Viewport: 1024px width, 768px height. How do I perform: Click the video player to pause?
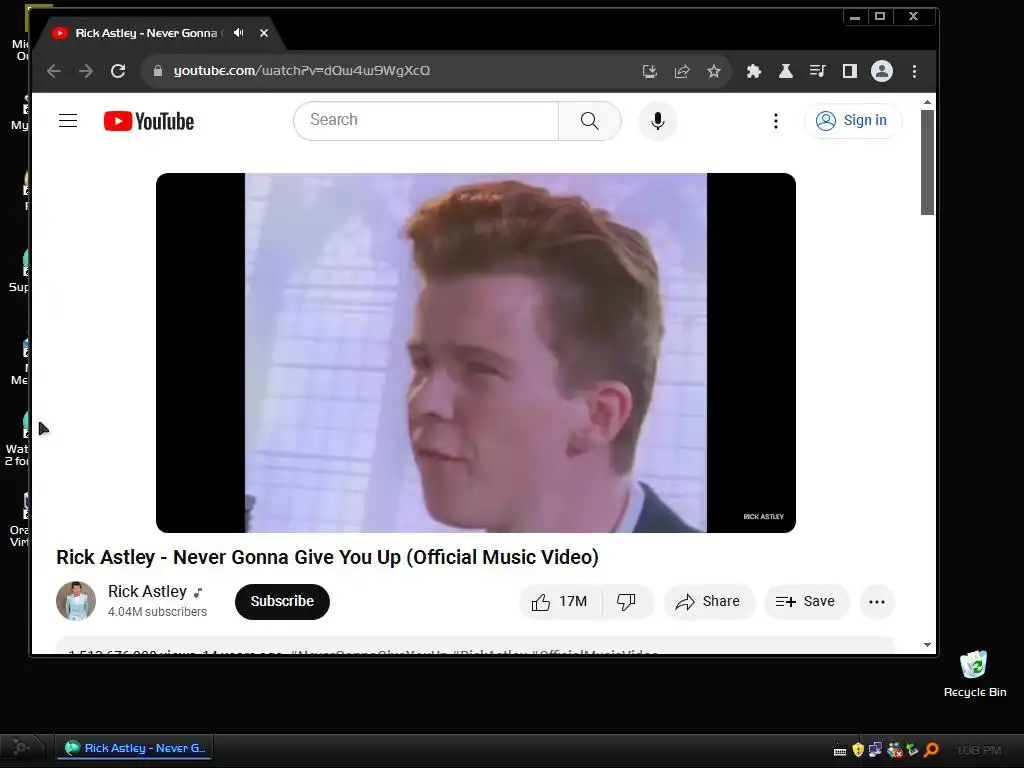[x=475, y=353]
